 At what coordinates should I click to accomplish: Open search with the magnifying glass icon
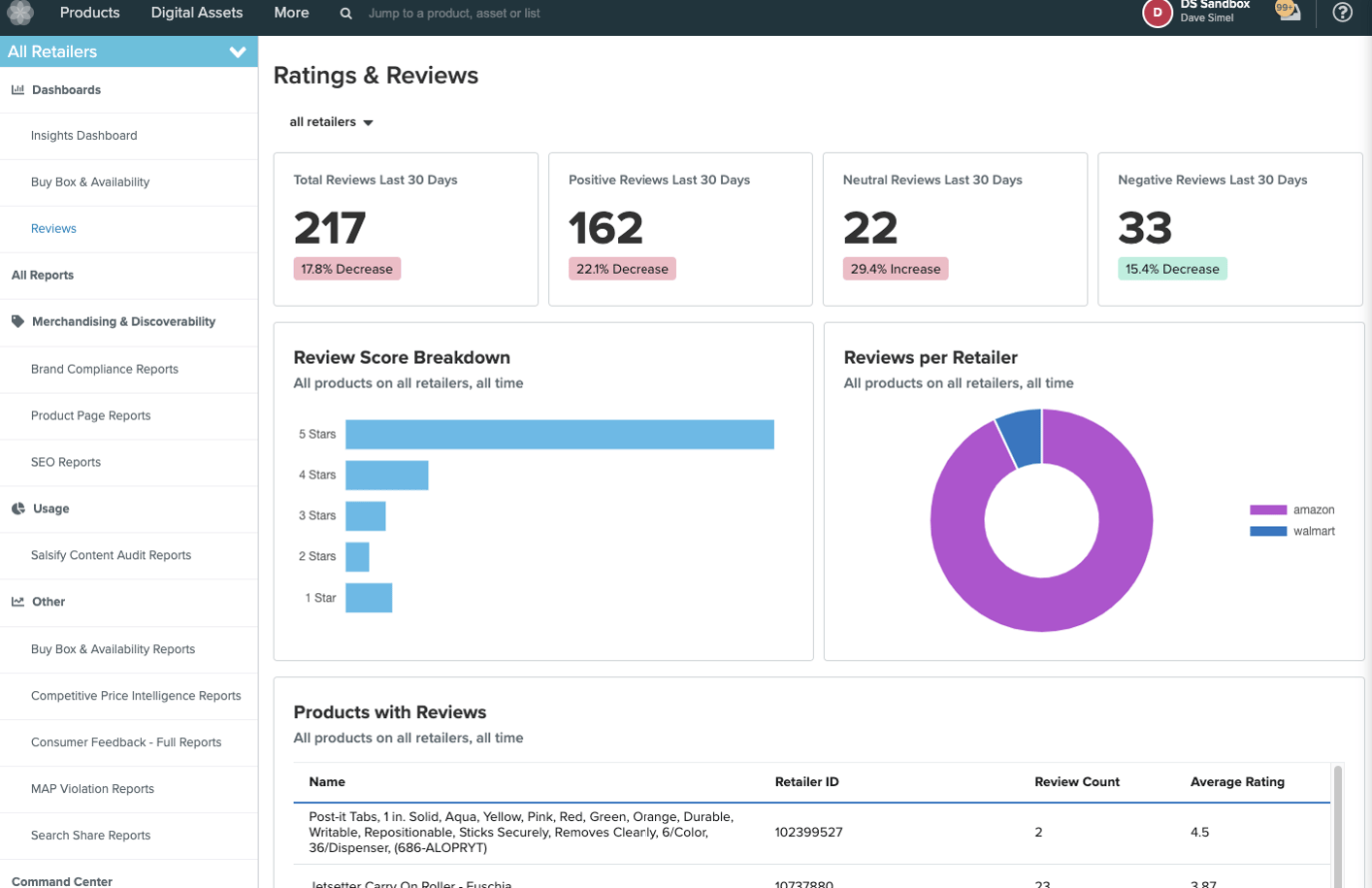click(x=343, y=13)
